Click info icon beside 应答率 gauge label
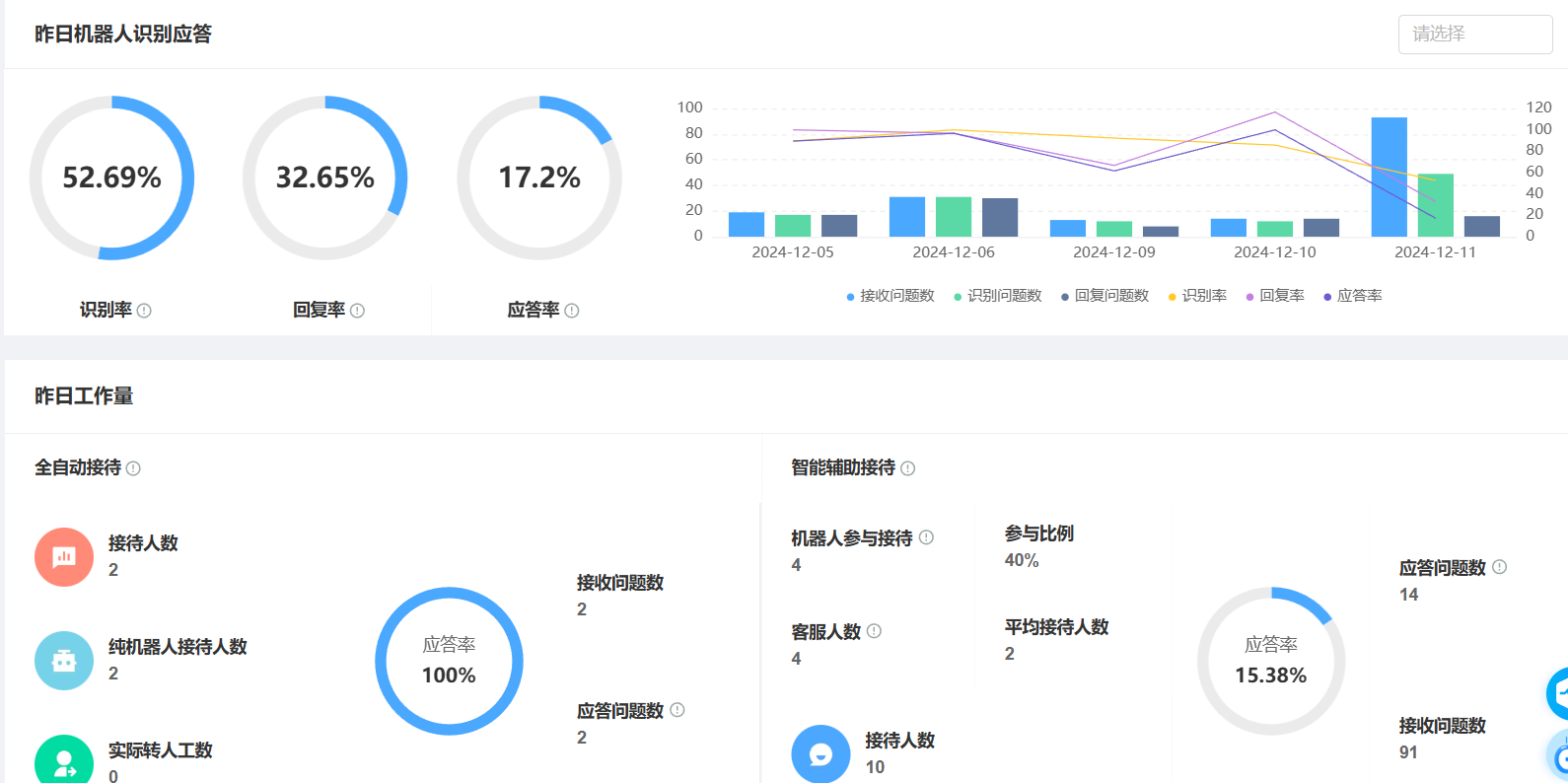This screenshot has height=783, width=1568. [x=572, y=311]
